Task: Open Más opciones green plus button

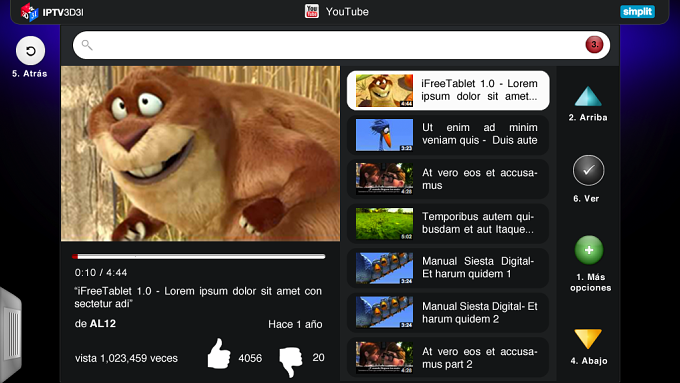Action: coord(589,250)
